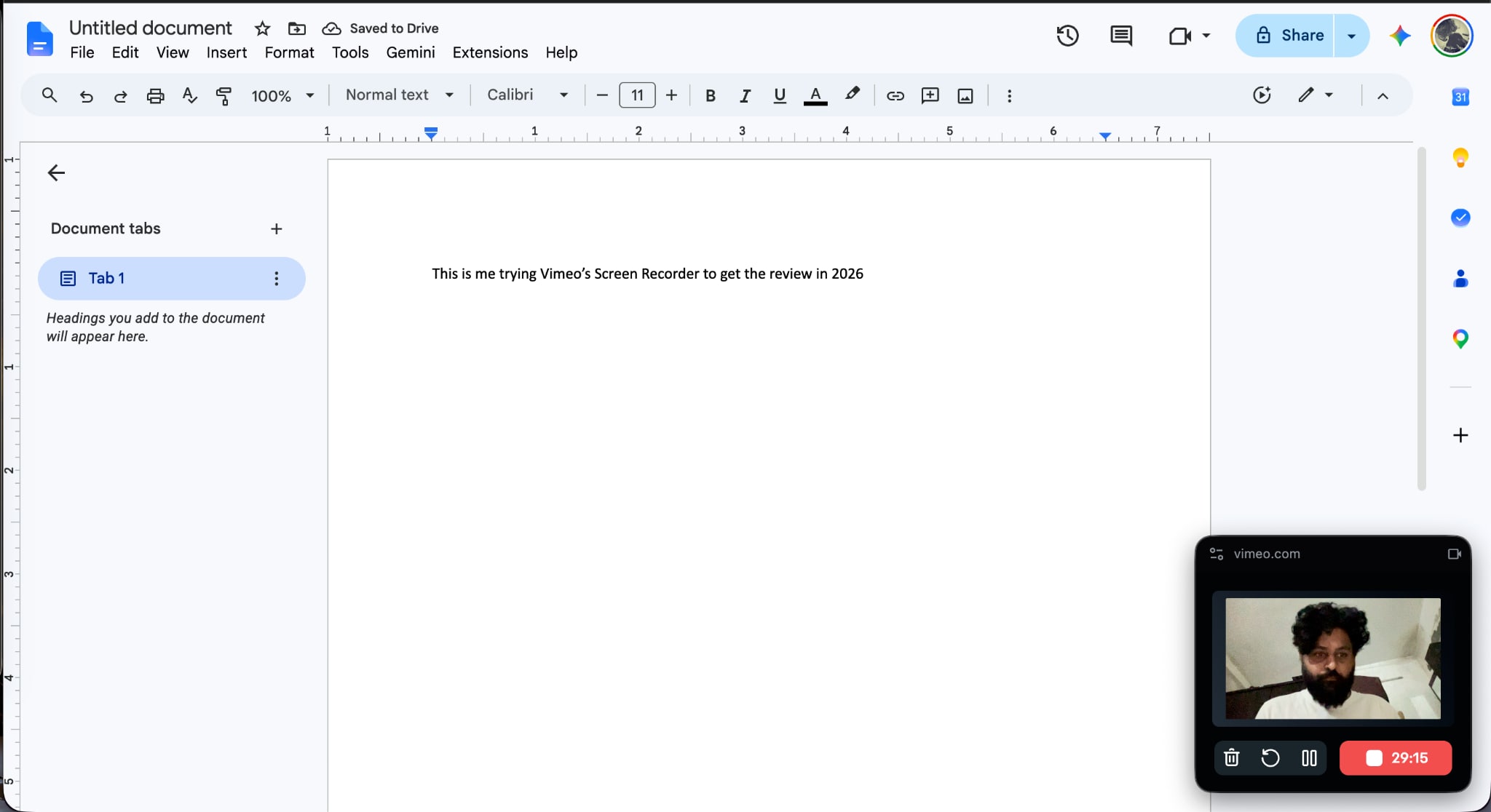Add a comment from toolbar
This screenshot has height=812, width=1491.
coord(930,95)
